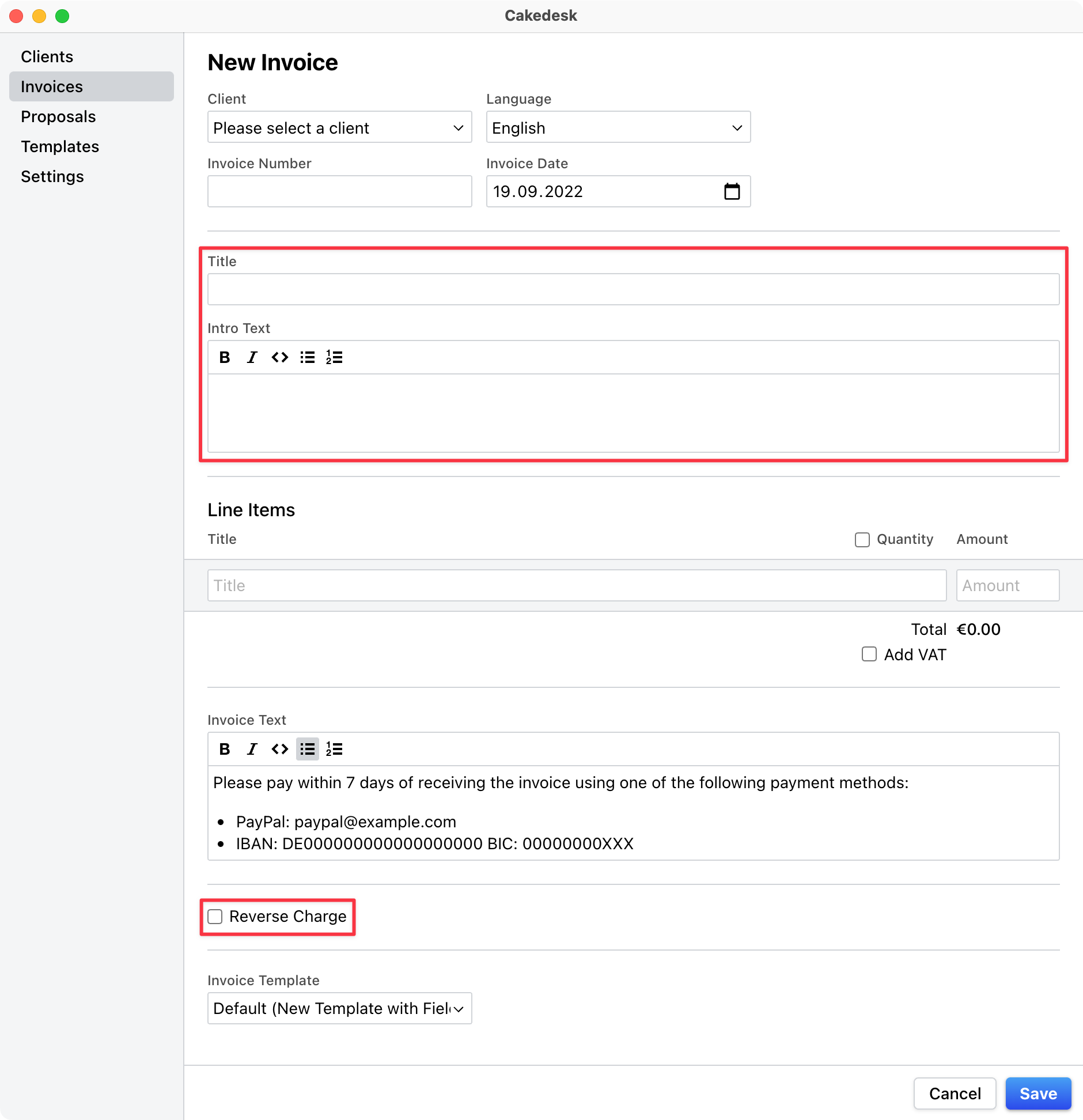Viewport: 1083px width, 1120px height.
Task: Open the Invoice Date calendar picker
Action: 732,191
